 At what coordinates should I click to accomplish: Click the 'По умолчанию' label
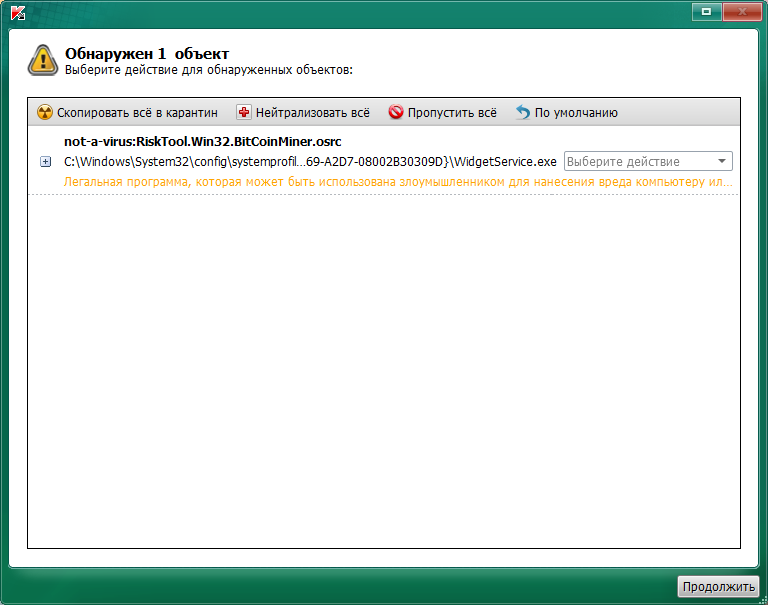(x=576, y=113)
